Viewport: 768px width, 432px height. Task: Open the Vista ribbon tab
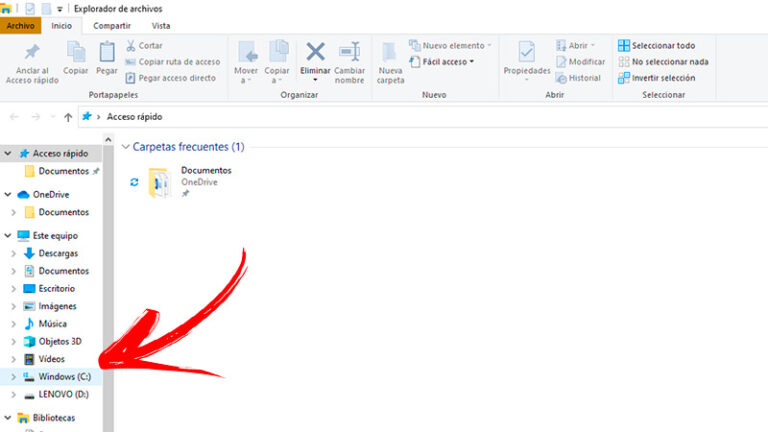point(160,26)
